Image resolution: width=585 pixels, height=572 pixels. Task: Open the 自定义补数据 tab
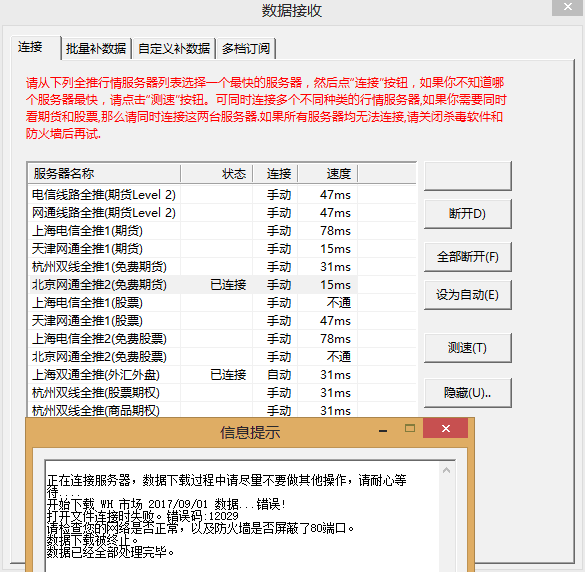pyautogui.click(x=174, y=49)
